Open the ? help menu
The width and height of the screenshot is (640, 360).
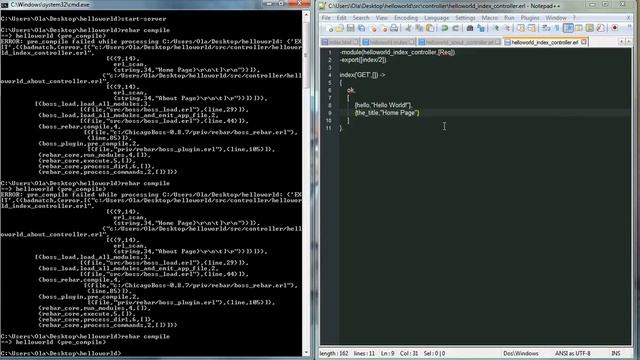point(574,18)
